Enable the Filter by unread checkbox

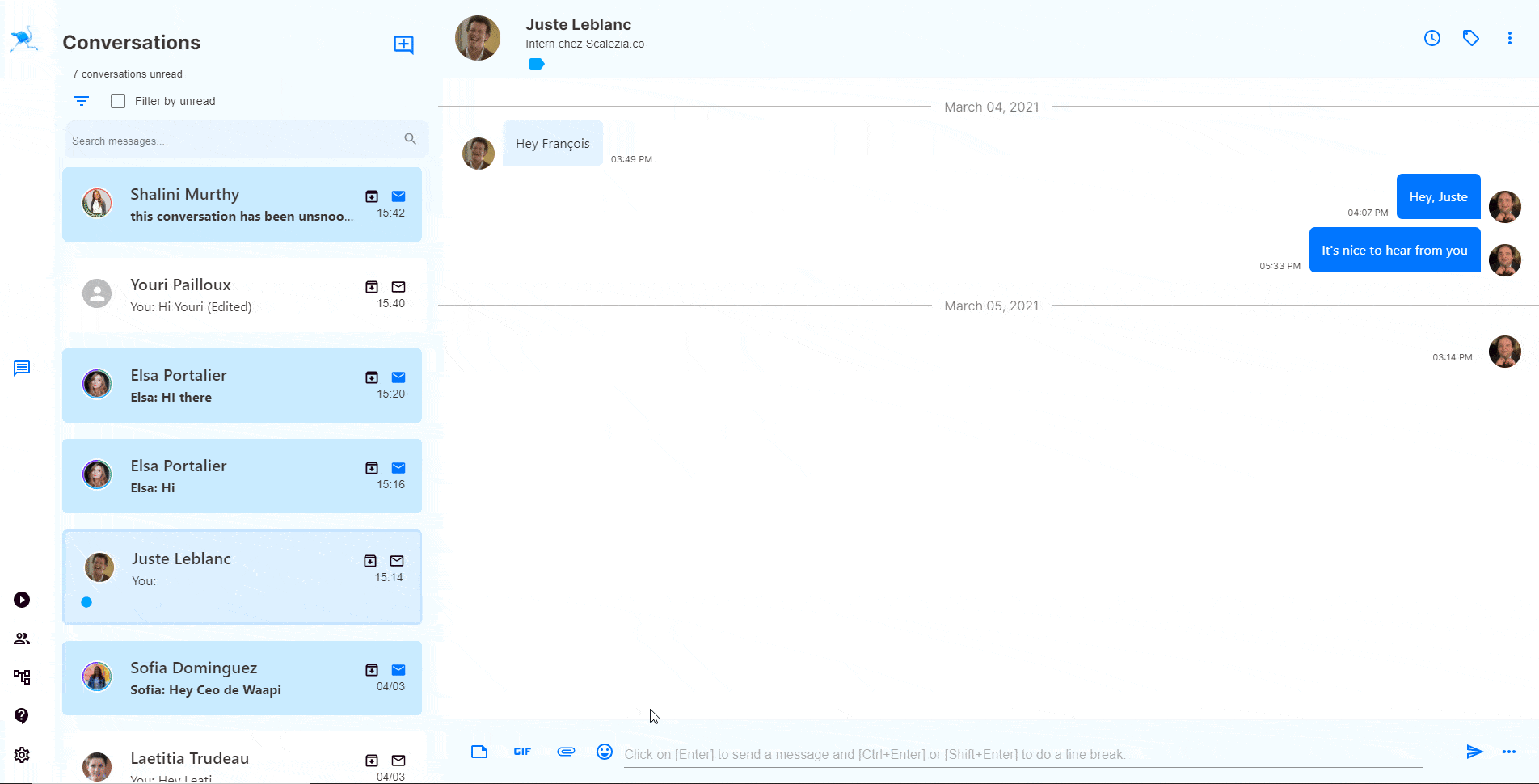point(118,101)
